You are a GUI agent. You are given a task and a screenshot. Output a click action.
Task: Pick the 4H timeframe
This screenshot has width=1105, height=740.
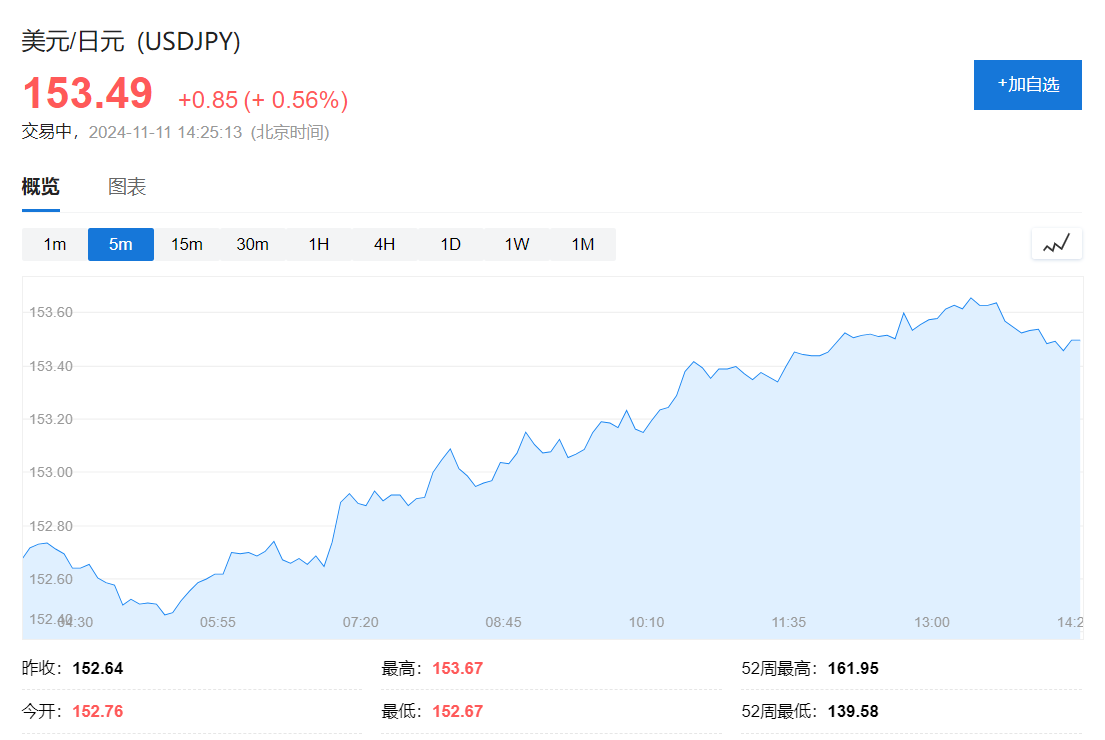coord(385,244)
